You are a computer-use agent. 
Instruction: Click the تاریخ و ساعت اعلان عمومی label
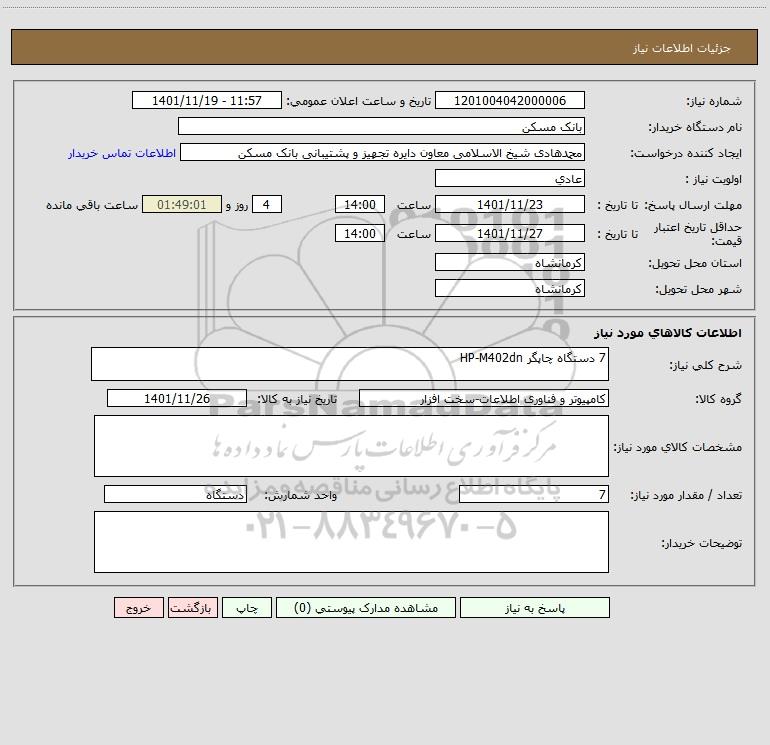coord(358,101)
